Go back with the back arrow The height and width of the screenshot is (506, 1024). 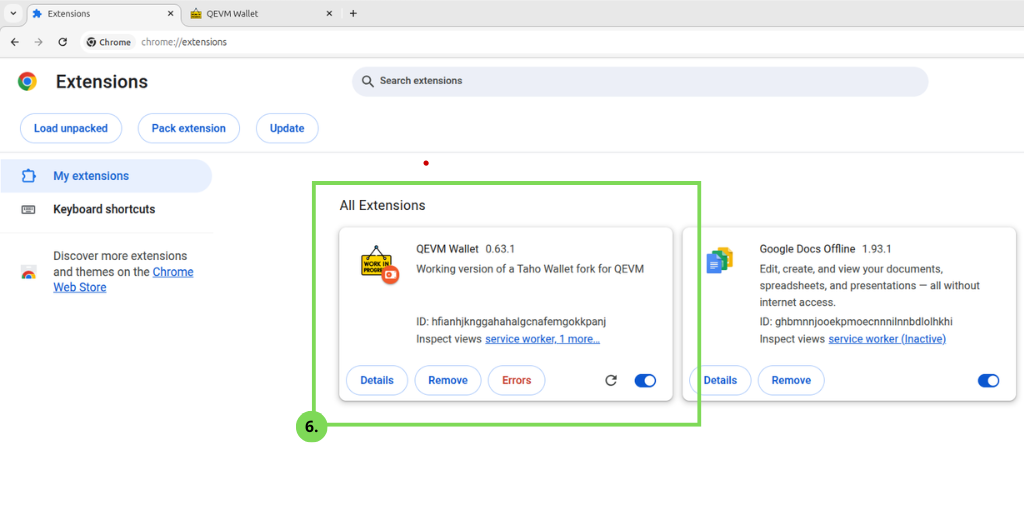(x=15, y=42)
